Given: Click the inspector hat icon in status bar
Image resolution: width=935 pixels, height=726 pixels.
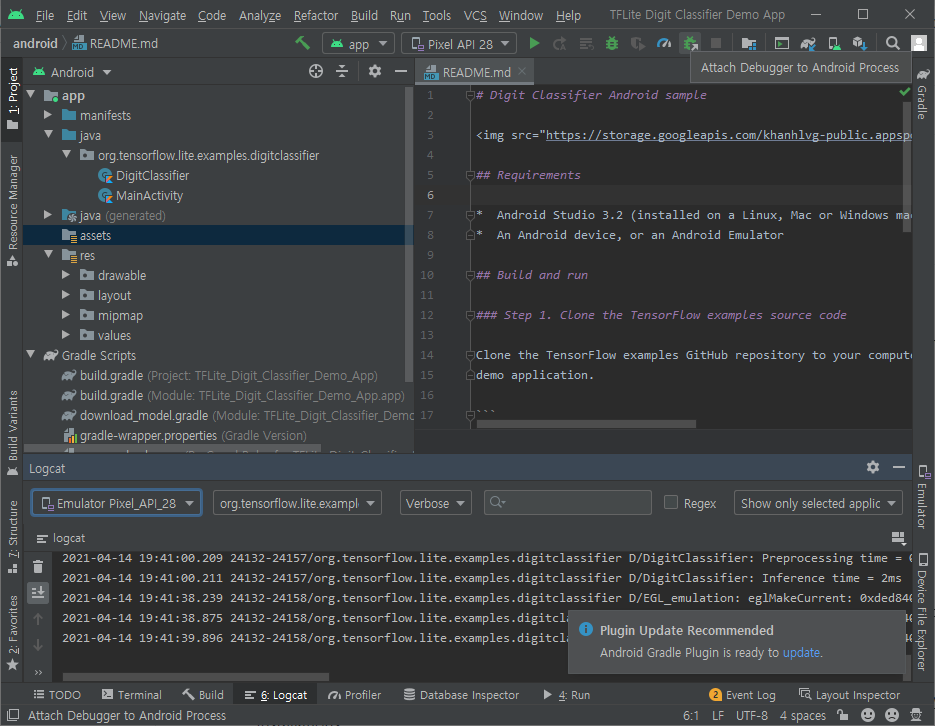Looking at the screenshot, I should 917,715.
